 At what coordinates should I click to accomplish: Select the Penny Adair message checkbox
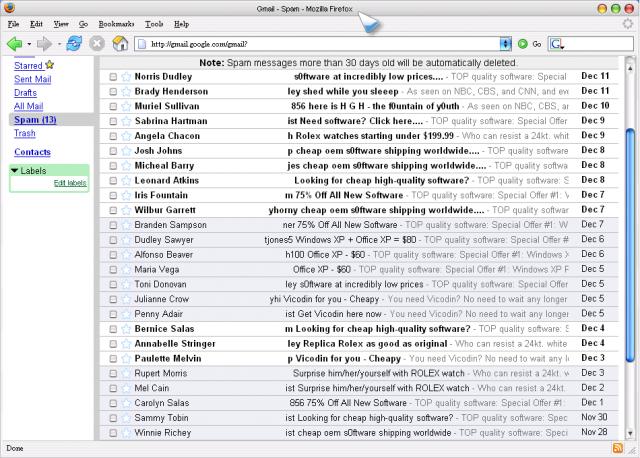point(113,314)
